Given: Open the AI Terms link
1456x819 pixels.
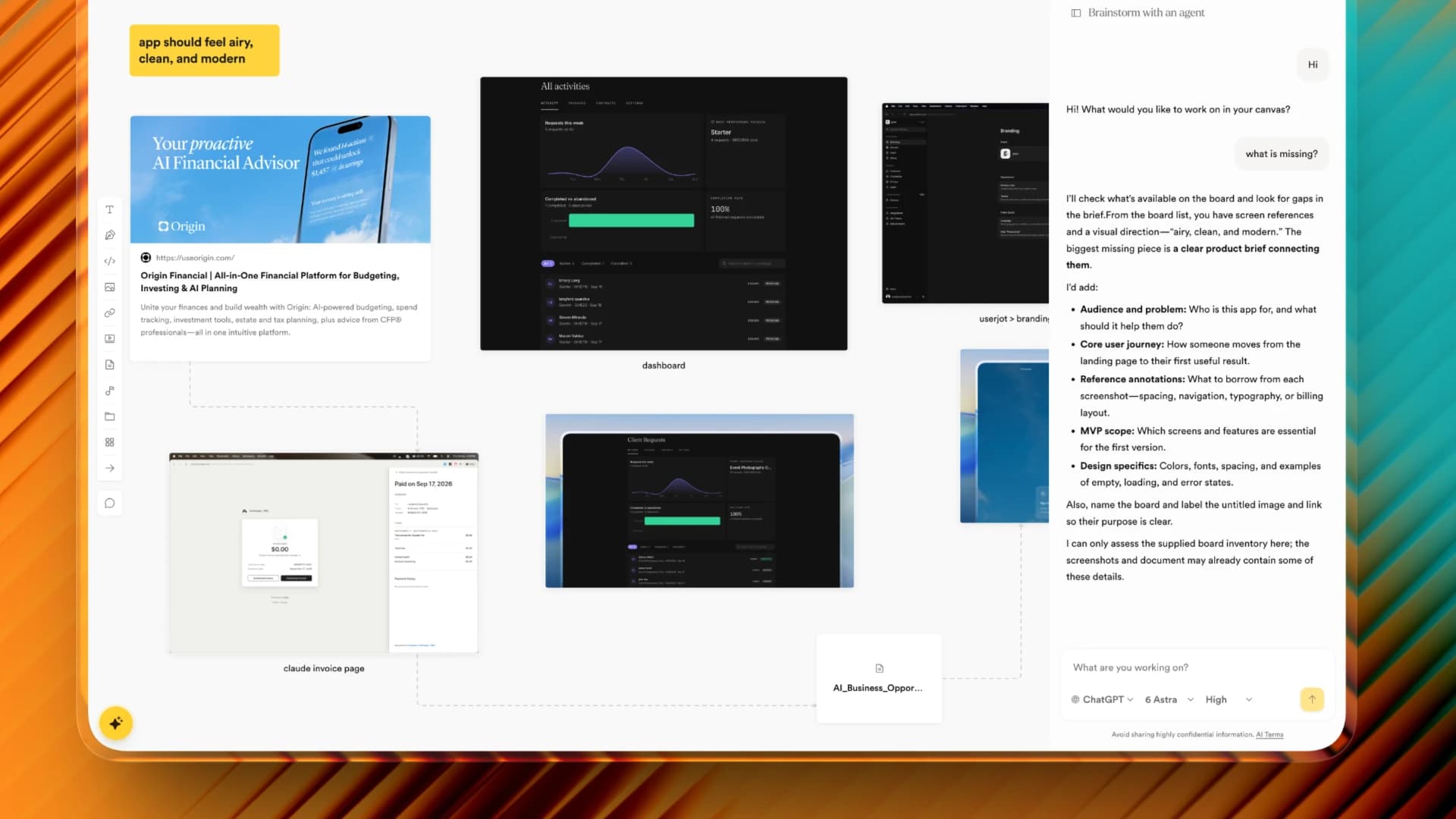Looking at the screenshot, I should [x=1269, y=734].
